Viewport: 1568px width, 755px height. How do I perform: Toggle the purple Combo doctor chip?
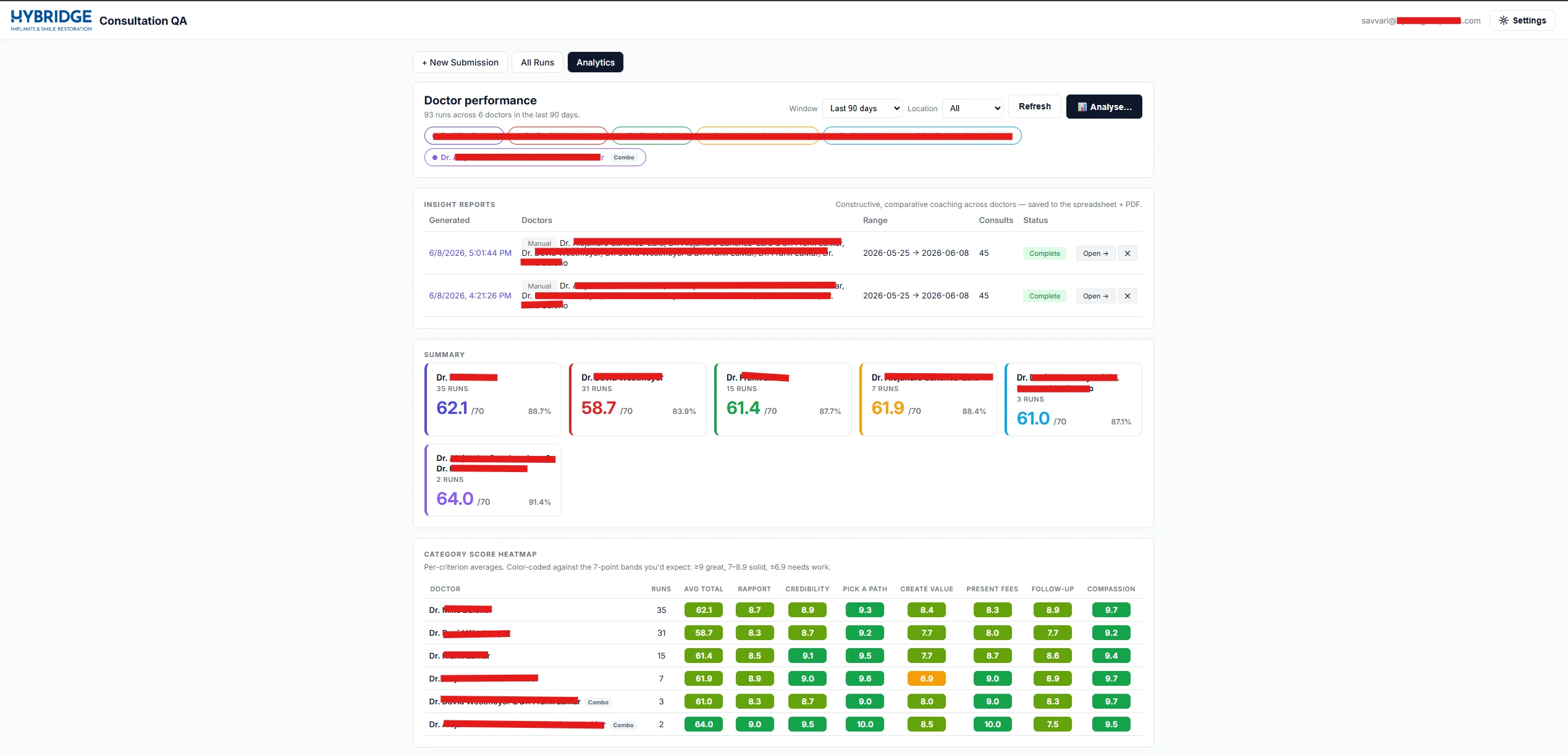[535, 158]
